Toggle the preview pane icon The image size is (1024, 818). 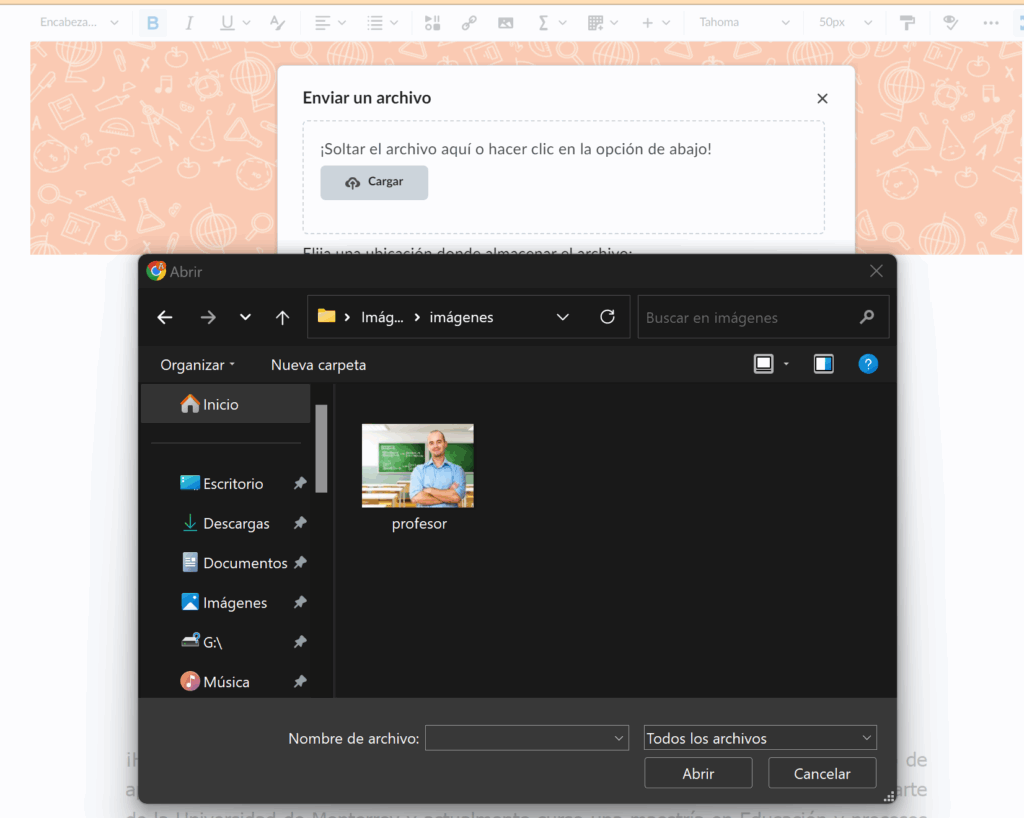click(x=823, y=364)
